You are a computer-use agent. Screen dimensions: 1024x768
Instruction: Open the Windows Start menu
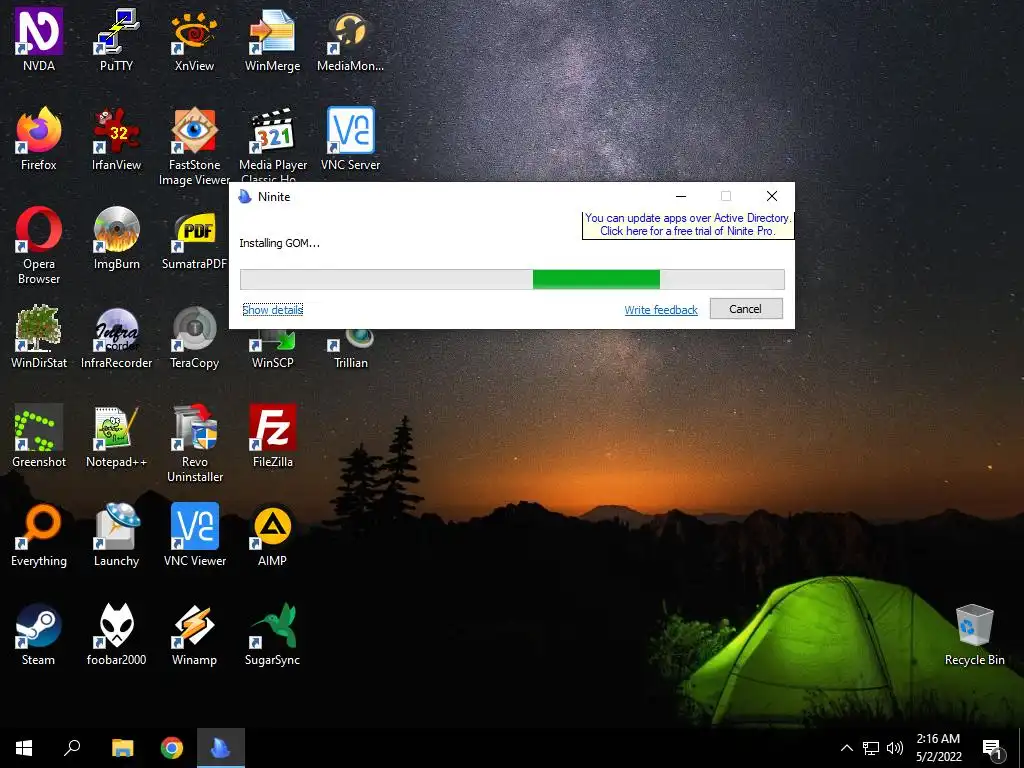(24, 748)
